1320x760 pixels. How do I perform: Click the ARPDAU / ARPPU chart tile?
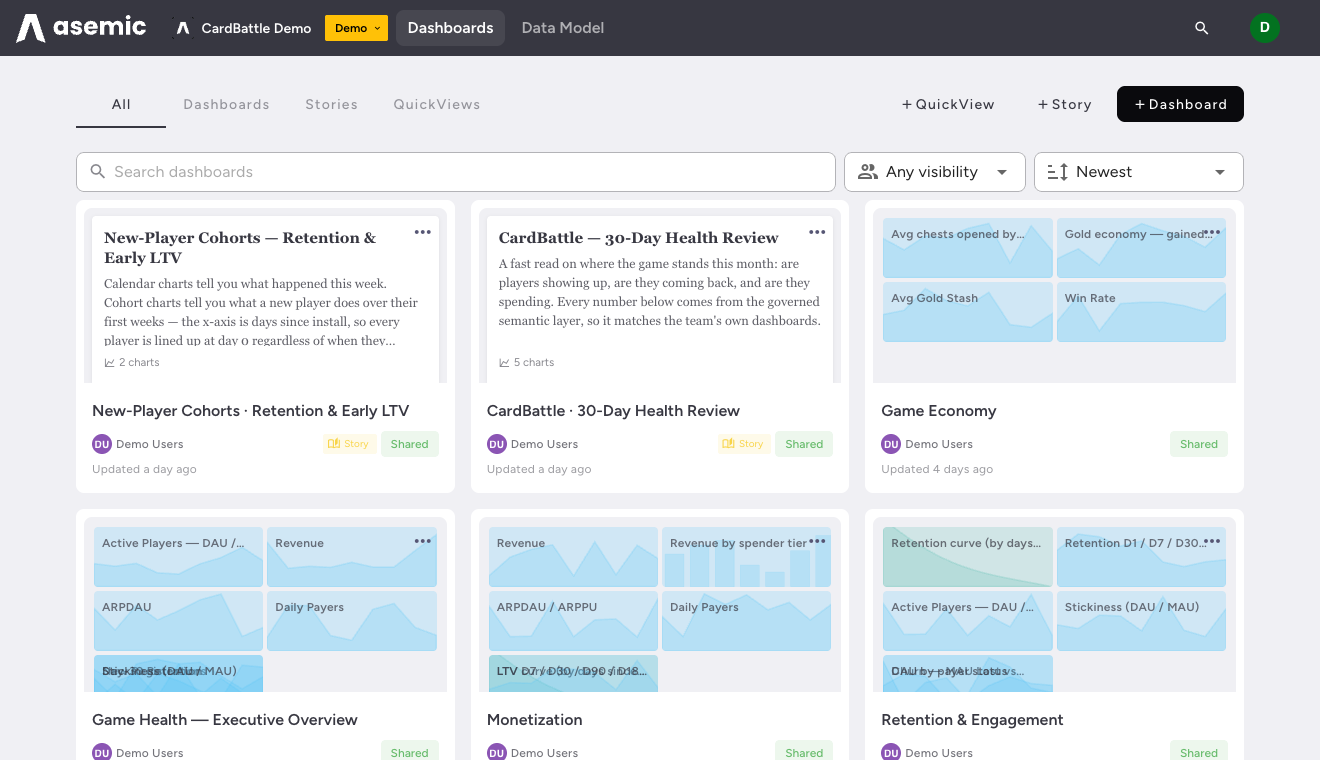573,621
